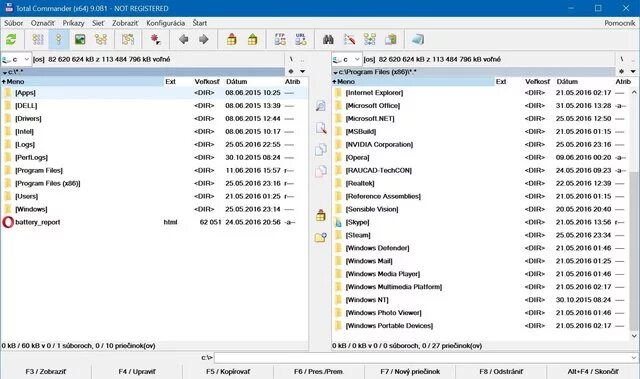Open the Označiť menu
This screenshot has height=379, width=640.
coord(42,23)
